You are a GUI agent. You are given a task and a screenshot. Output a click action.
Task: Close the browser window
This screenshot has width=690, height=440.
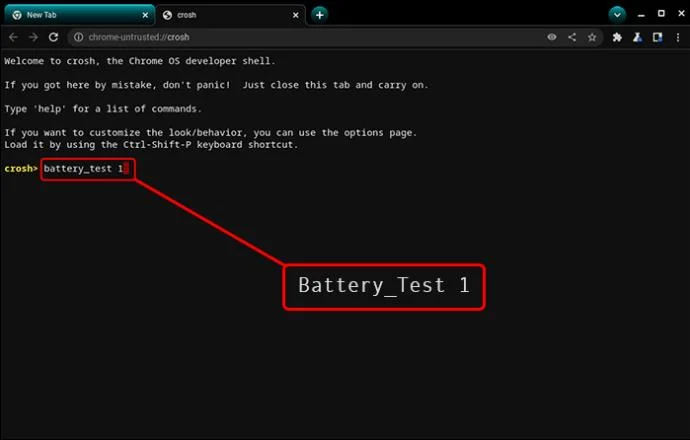coord(681,14)
